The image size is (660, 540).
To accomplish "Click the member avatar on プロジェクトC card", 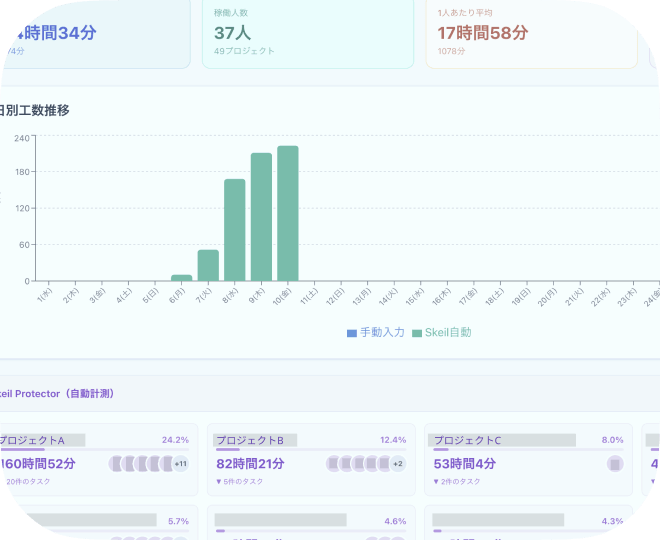I will (x=615, y=464).
